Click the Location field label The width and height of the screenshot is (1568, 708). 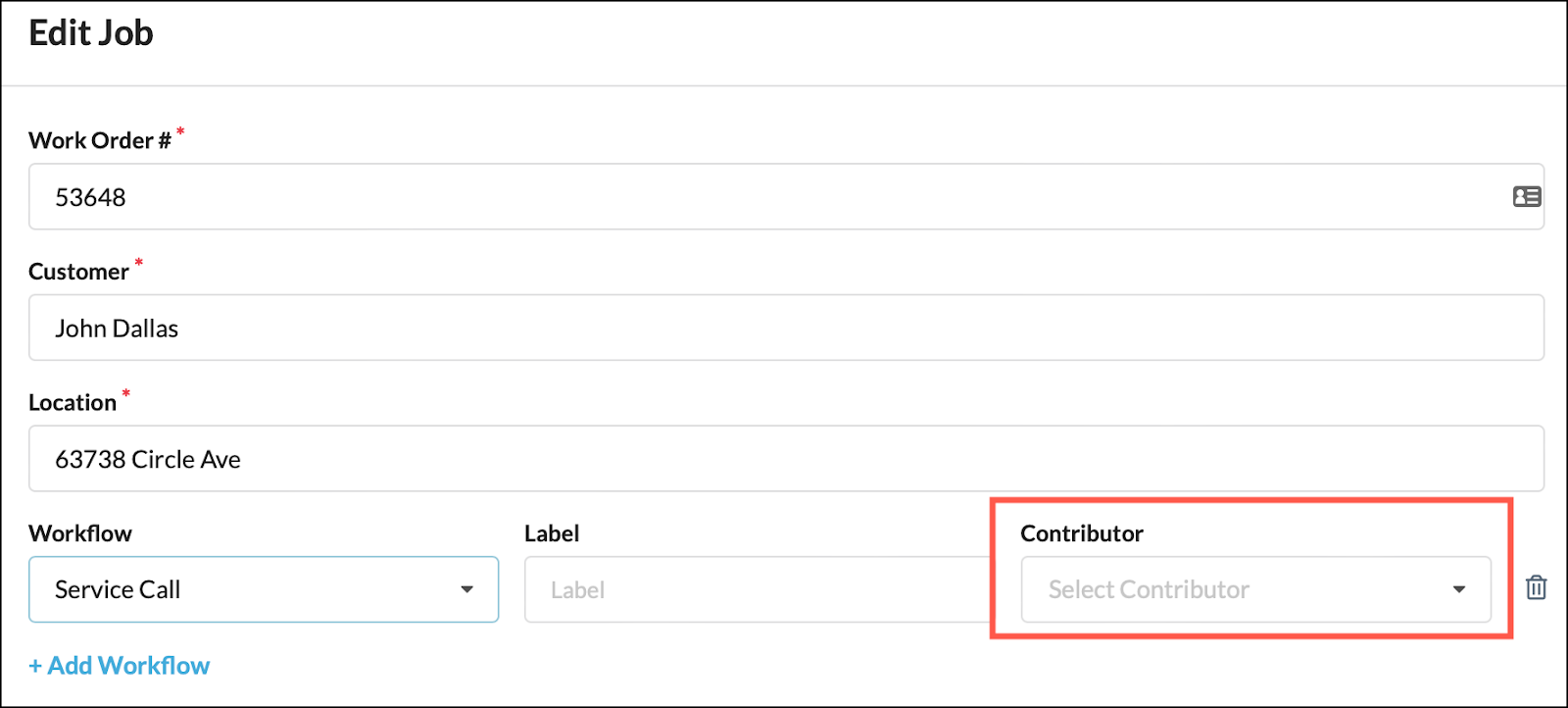(73, 403)
